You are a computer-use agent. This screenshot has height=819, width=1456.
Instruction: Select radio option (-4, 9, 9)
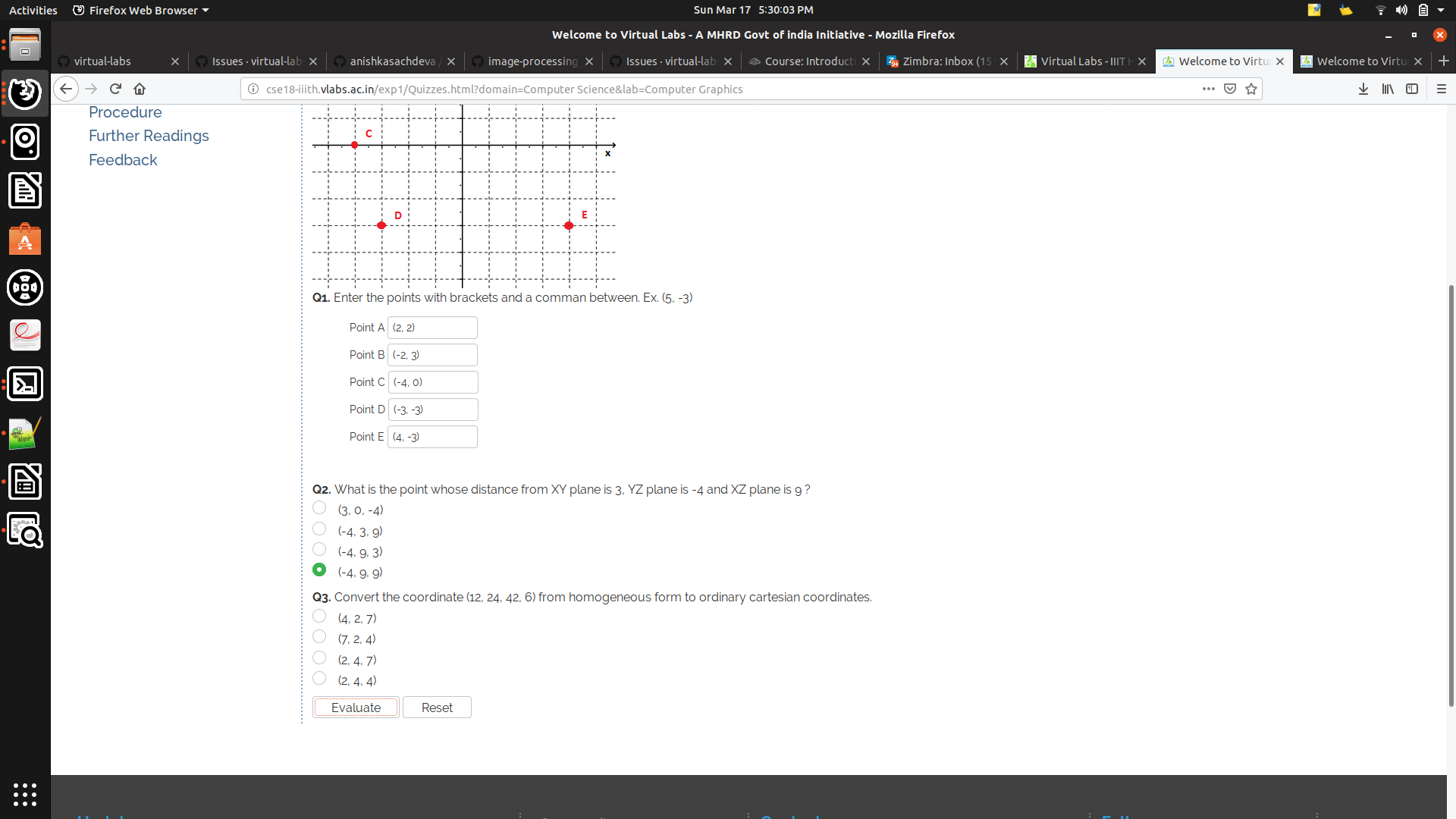tap(318, 570)
